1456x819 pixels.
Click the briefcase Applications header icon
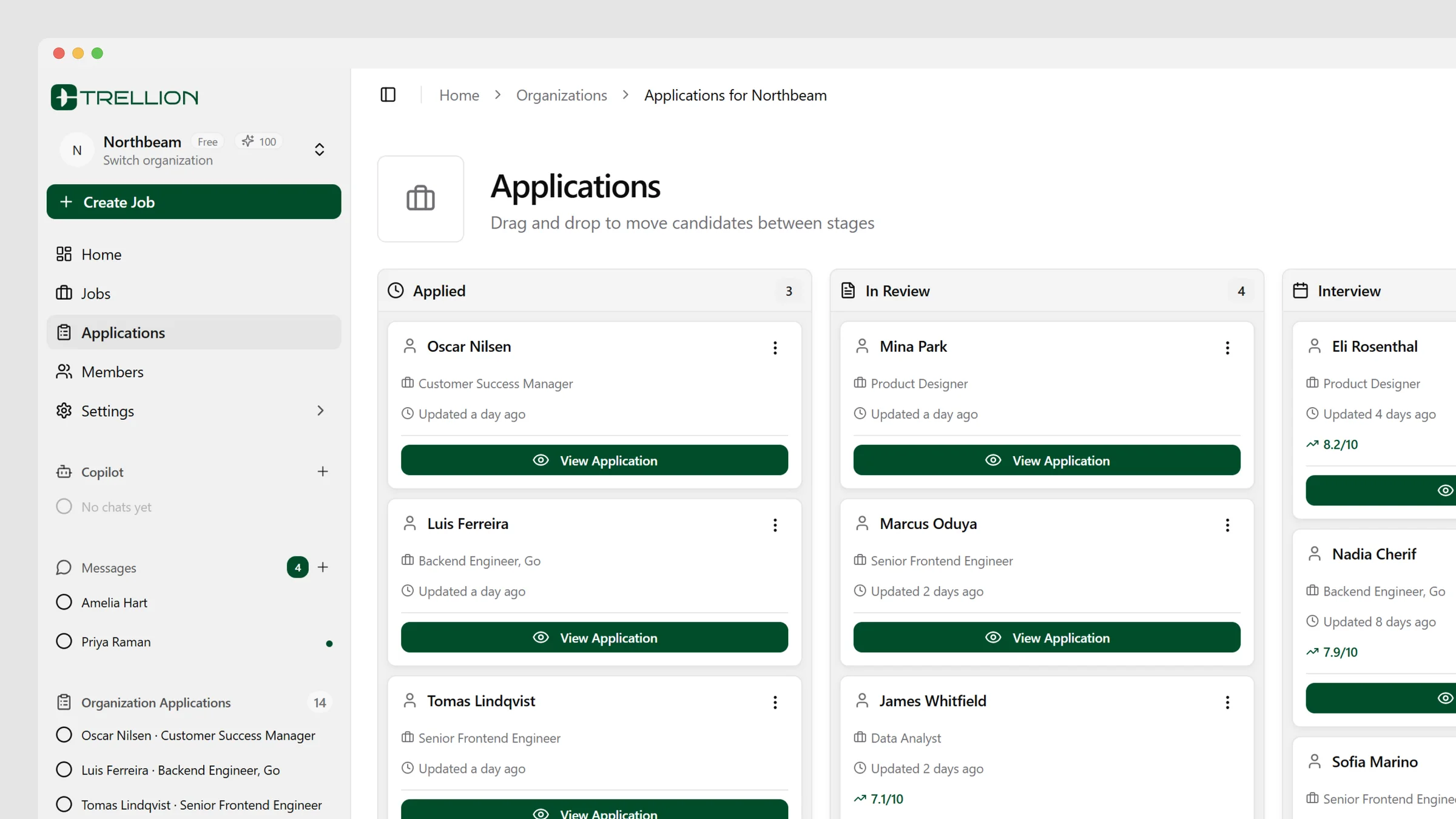[420, 198]
